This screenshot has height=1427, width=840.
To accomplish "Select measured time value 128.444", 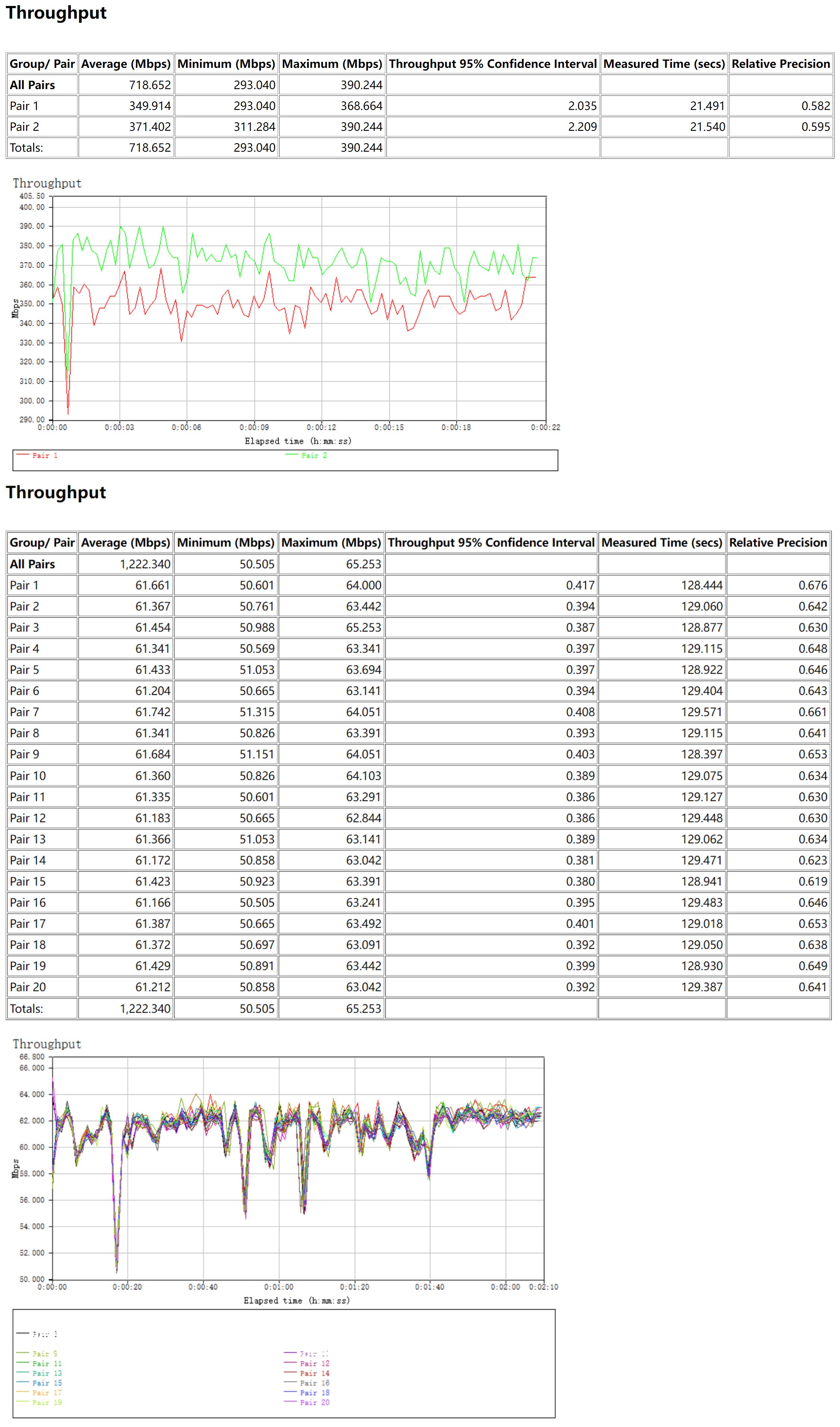I will pyautogui.click(x=702, y=586).
